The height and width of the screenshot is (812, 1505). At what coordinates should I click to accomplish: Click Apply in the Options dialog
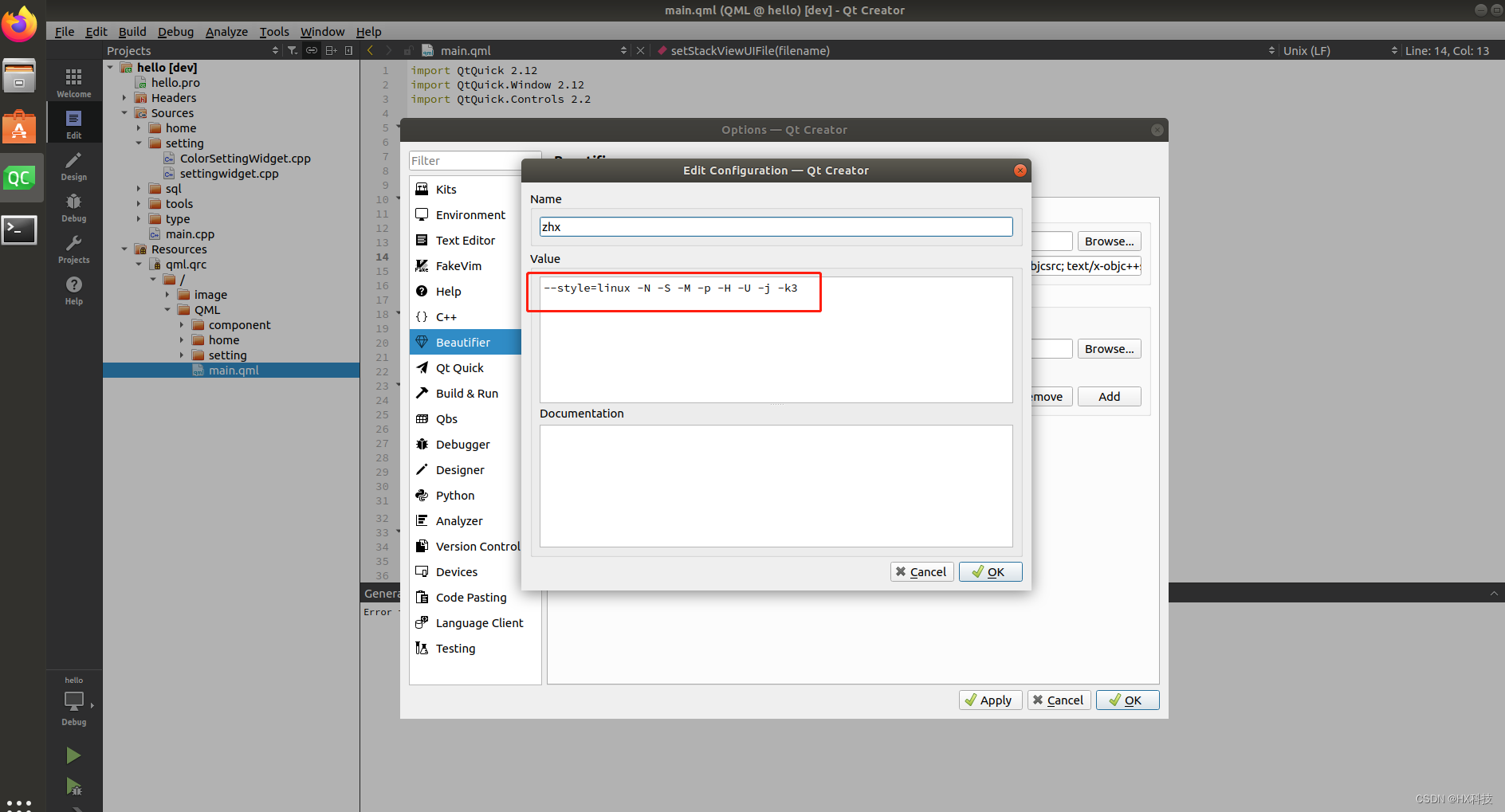(x=990, y=700)
